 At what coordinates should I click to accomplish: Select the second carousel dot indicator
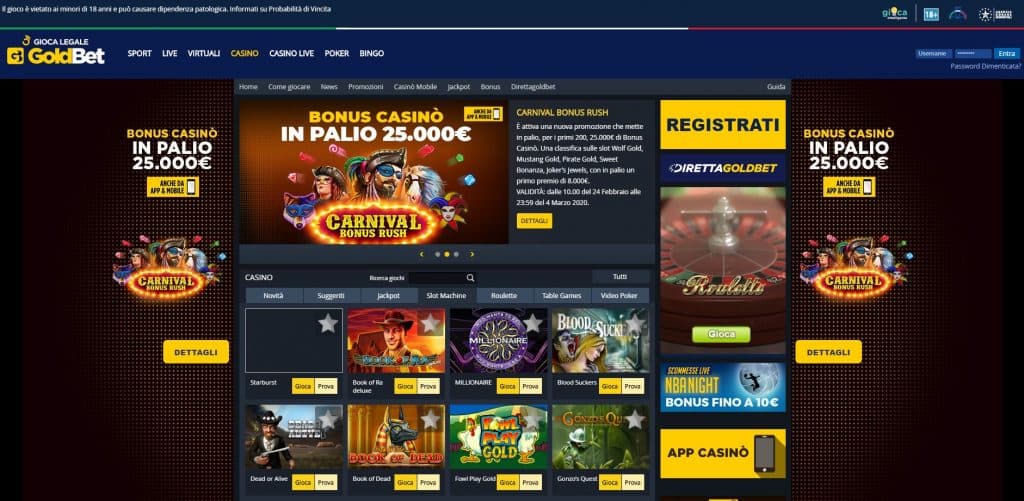(x=447, y=254)
